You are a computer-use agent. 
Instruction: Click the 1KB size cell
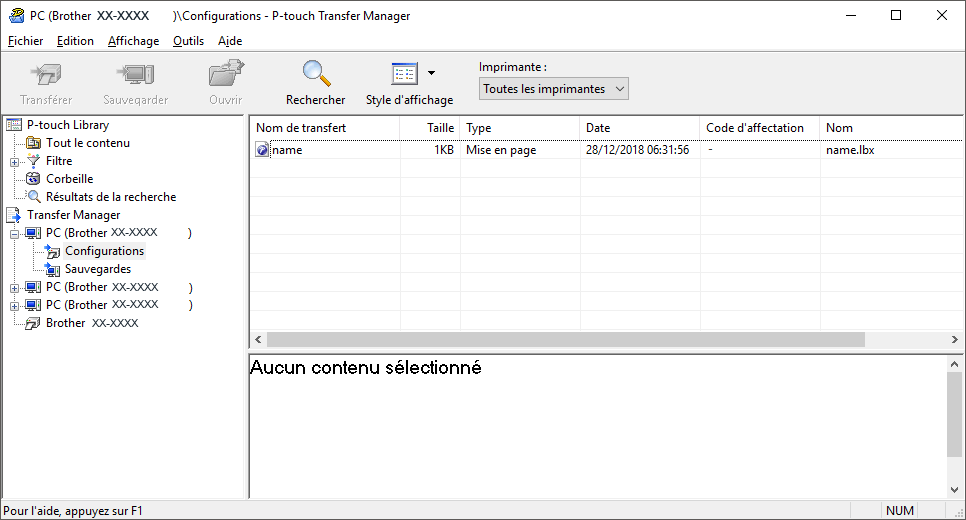[x=444, y=150]
